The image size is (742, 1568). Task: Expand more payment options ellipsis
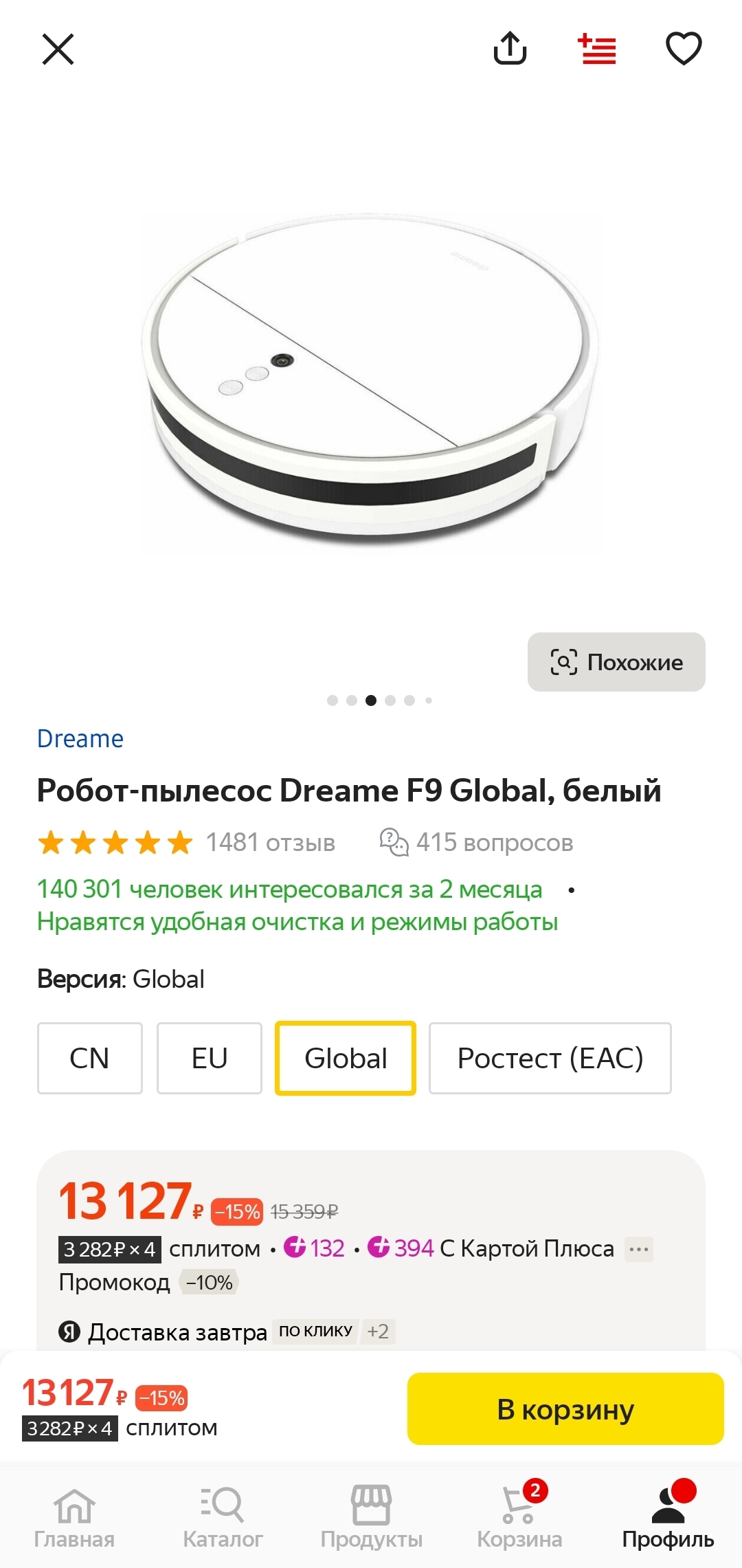point(639,1249)
